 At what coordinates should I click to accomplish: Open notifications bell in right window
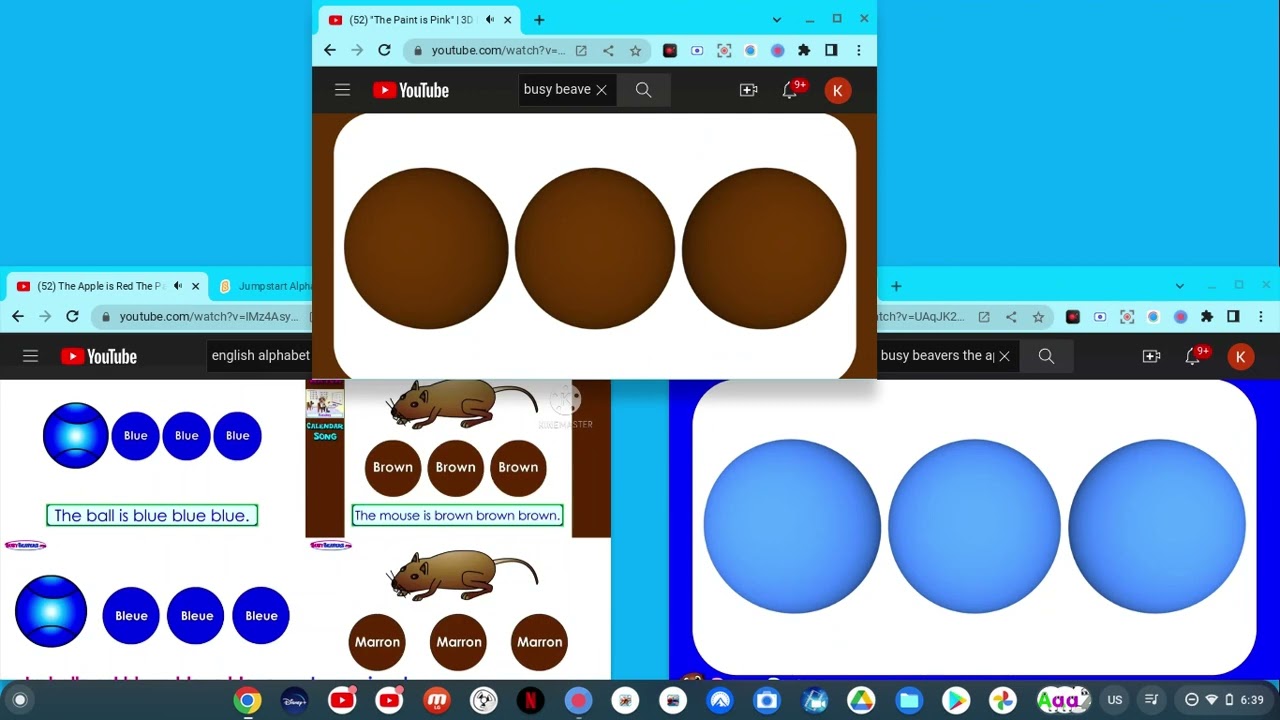pyautogui.click(x=1193, y=356)
